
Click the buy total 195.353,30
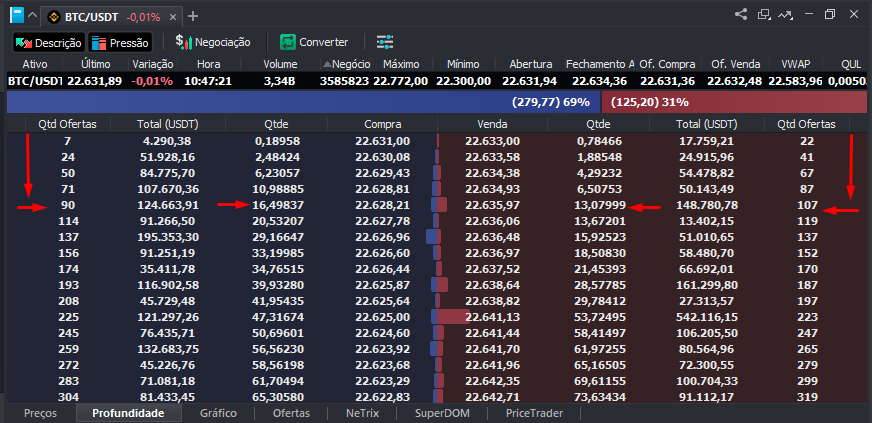(x=168, y=237)
